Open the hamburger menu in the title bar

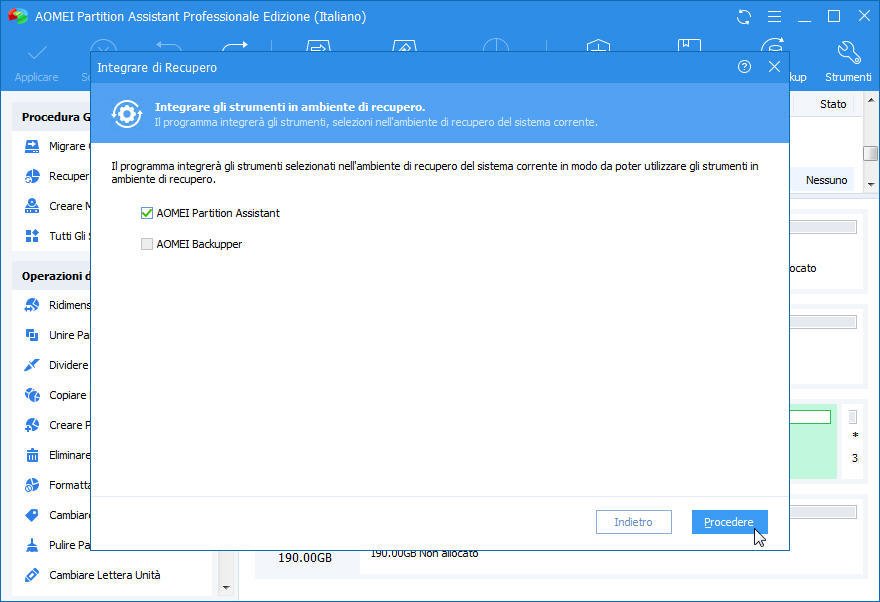pos(774,17)
